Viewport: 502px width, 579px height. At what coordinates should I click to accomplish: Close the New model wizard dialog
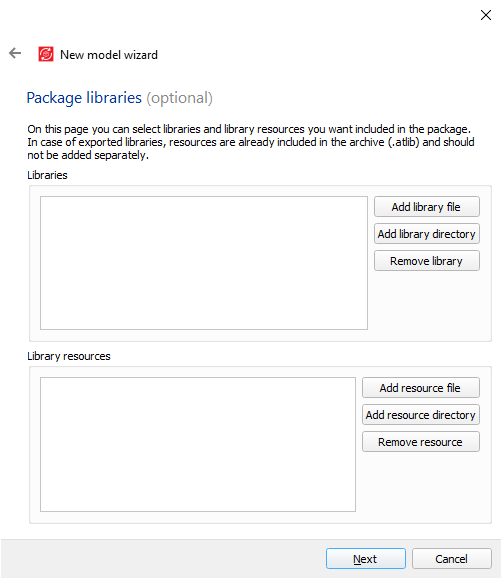pos(486,15)
